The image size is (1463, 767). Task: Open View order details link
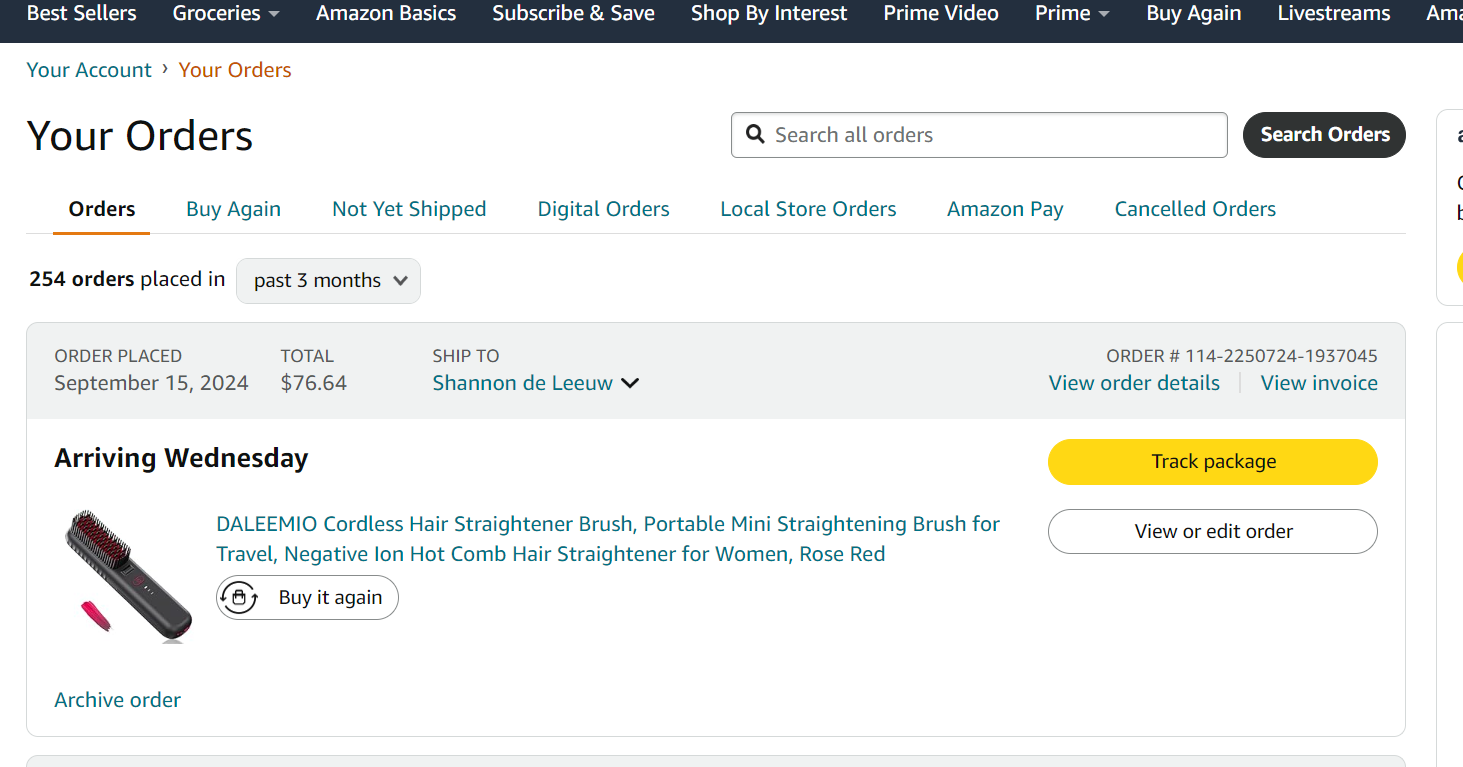1134,383
